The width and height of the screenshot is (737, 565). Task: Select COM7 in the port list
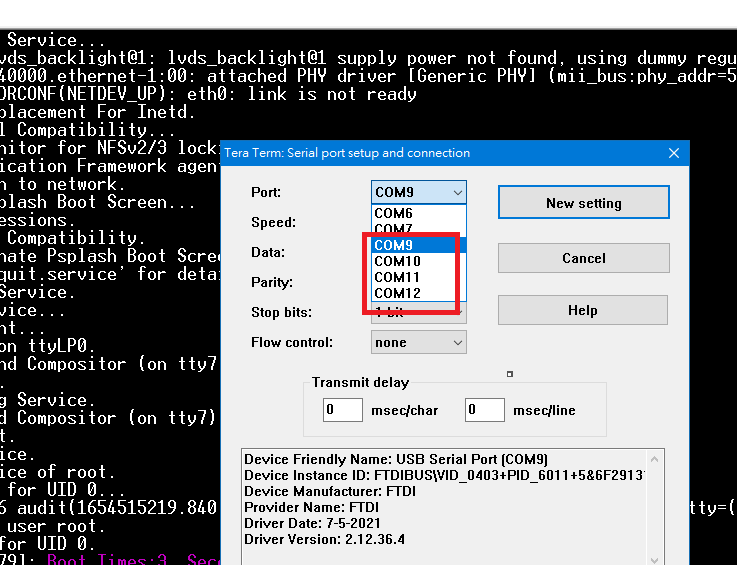(x=394, y=230)
